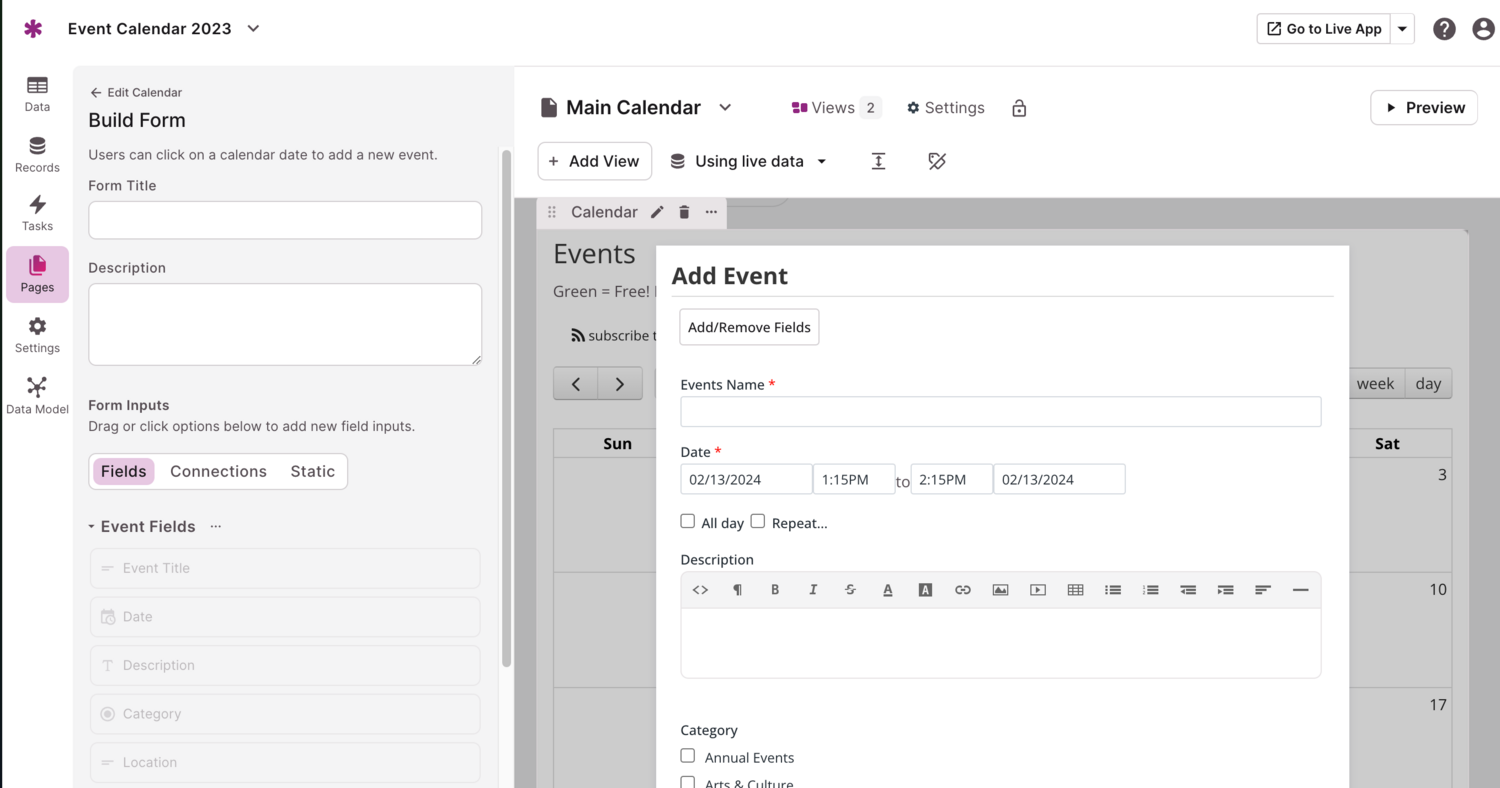Click the Form Title input field

[x=285, y=220]
